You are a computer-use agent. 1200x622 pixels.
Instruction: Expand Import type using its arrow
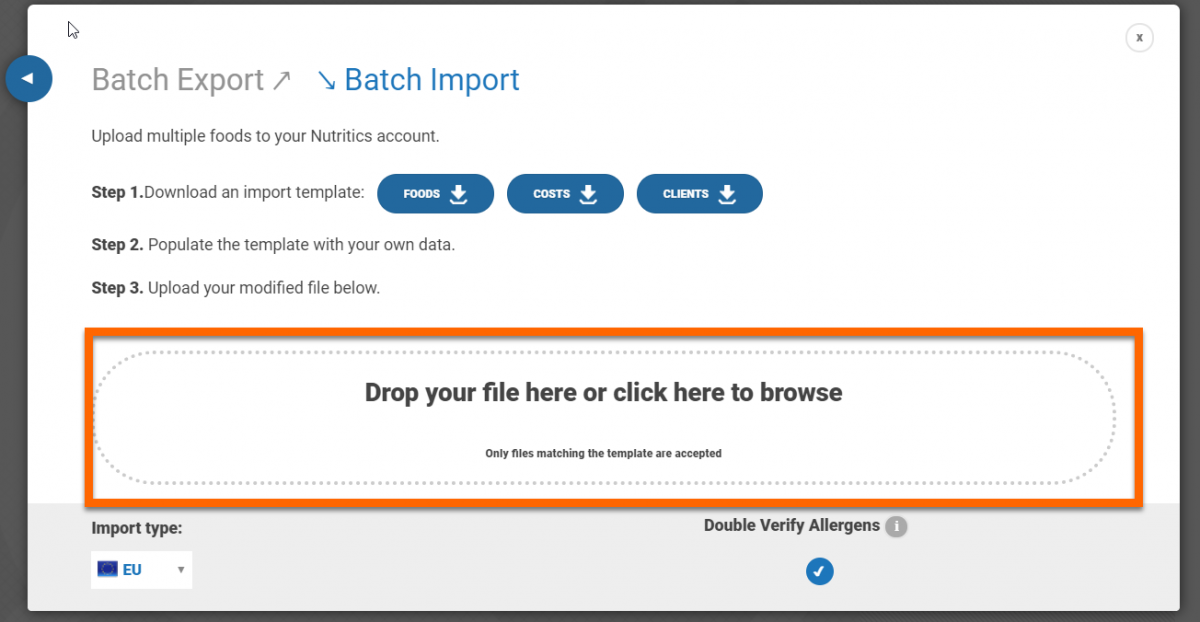pos(181,570)
